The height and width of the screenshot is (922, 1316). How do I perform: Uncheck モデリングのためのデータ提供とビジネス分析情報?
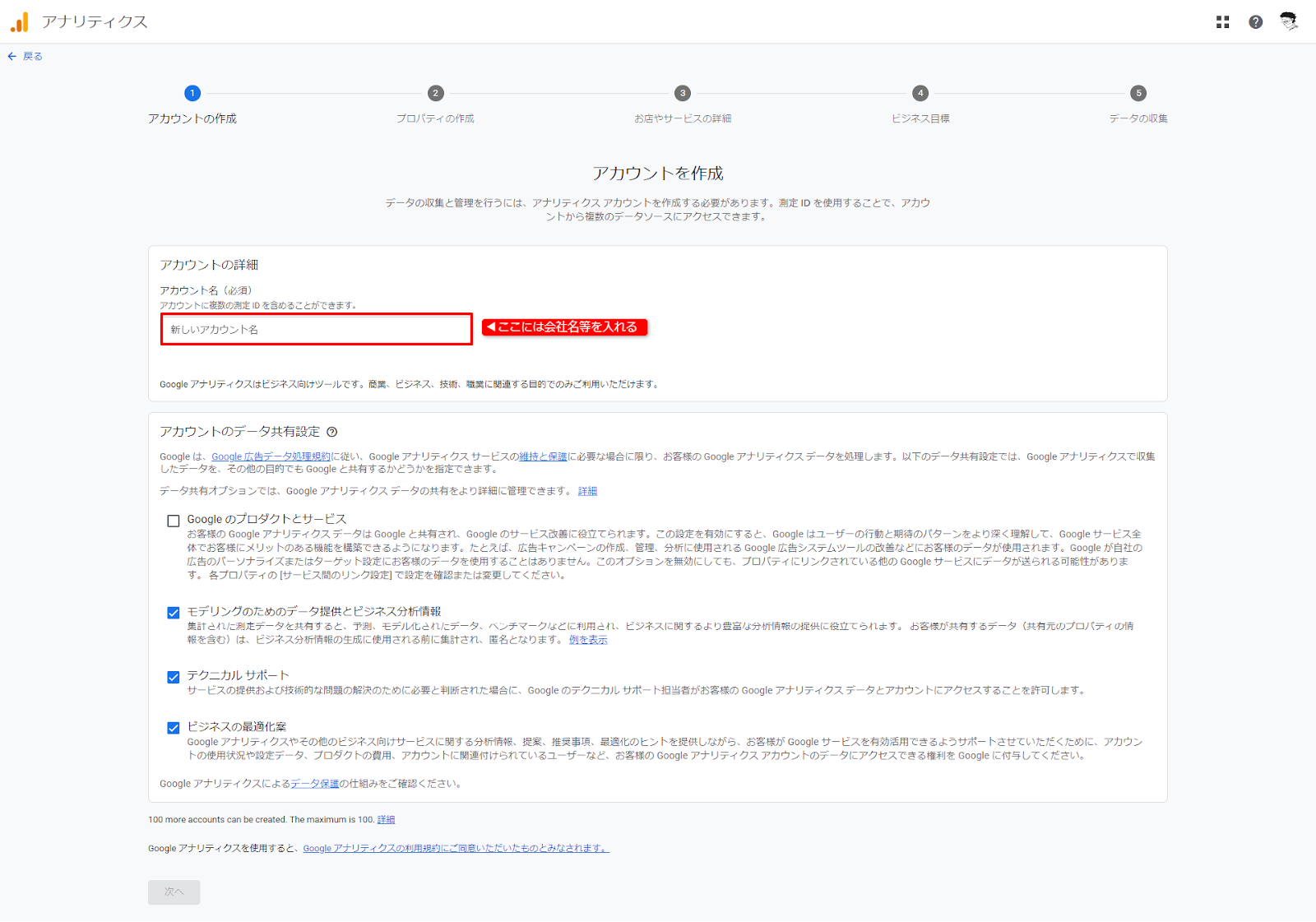pyautogui.click(x=174, y=613)
